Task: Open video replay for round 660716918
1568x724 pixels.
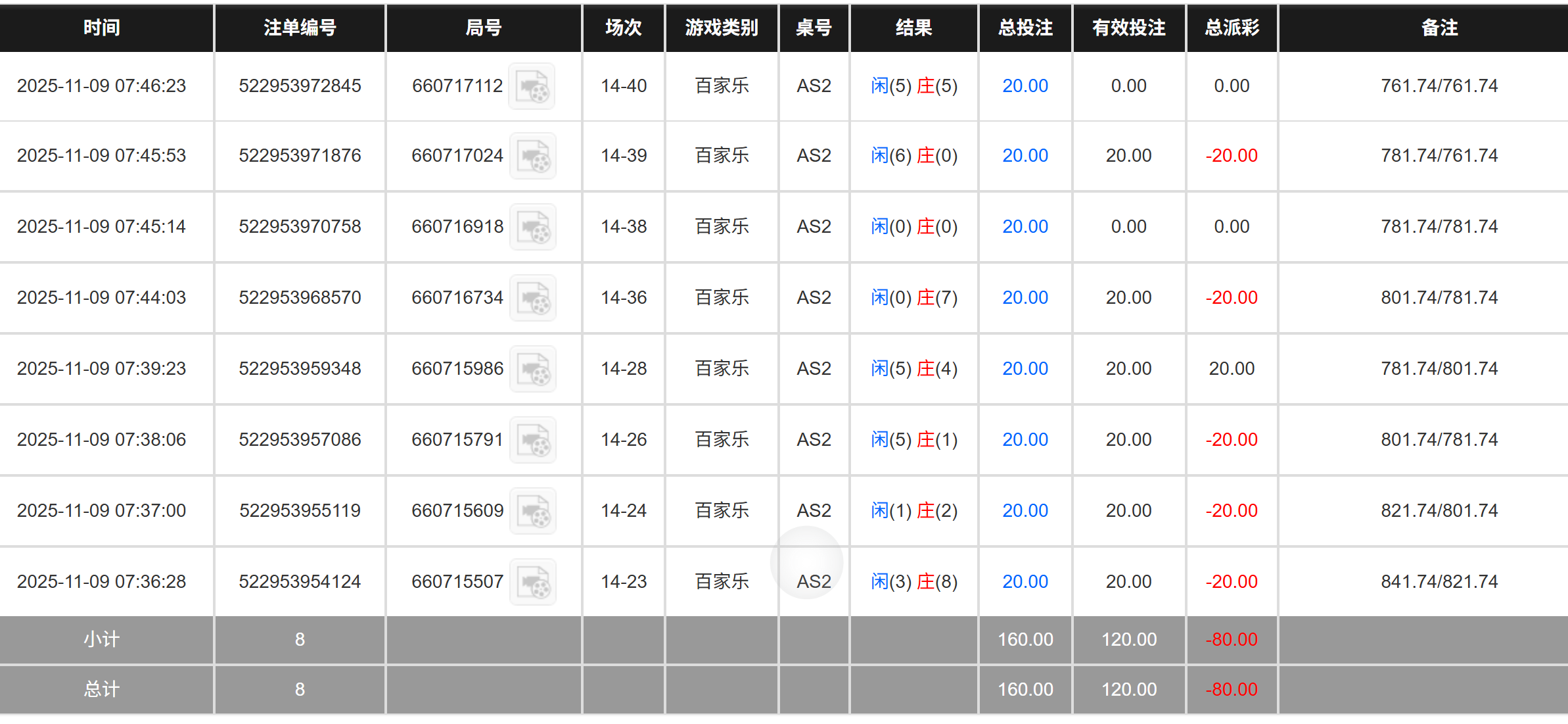Action: click(532, 226)
